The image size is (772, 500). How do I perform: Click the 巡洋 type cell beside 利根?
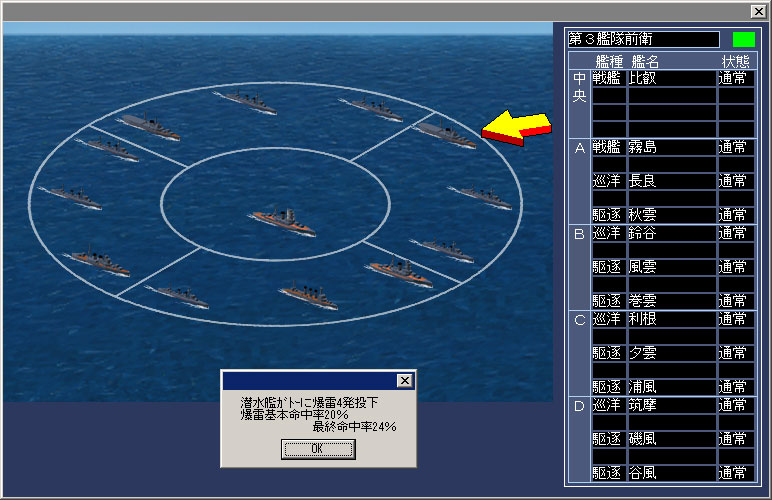click(x=609, y=319)
